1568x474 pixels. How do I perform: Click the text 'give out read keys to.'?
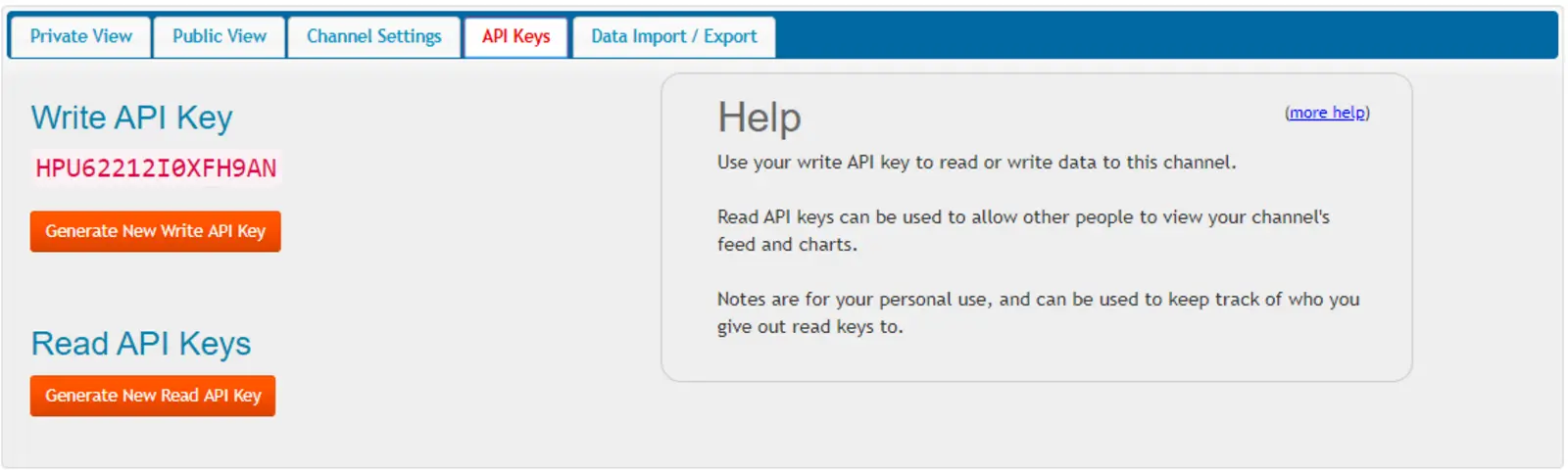click(x=809, y=327)
